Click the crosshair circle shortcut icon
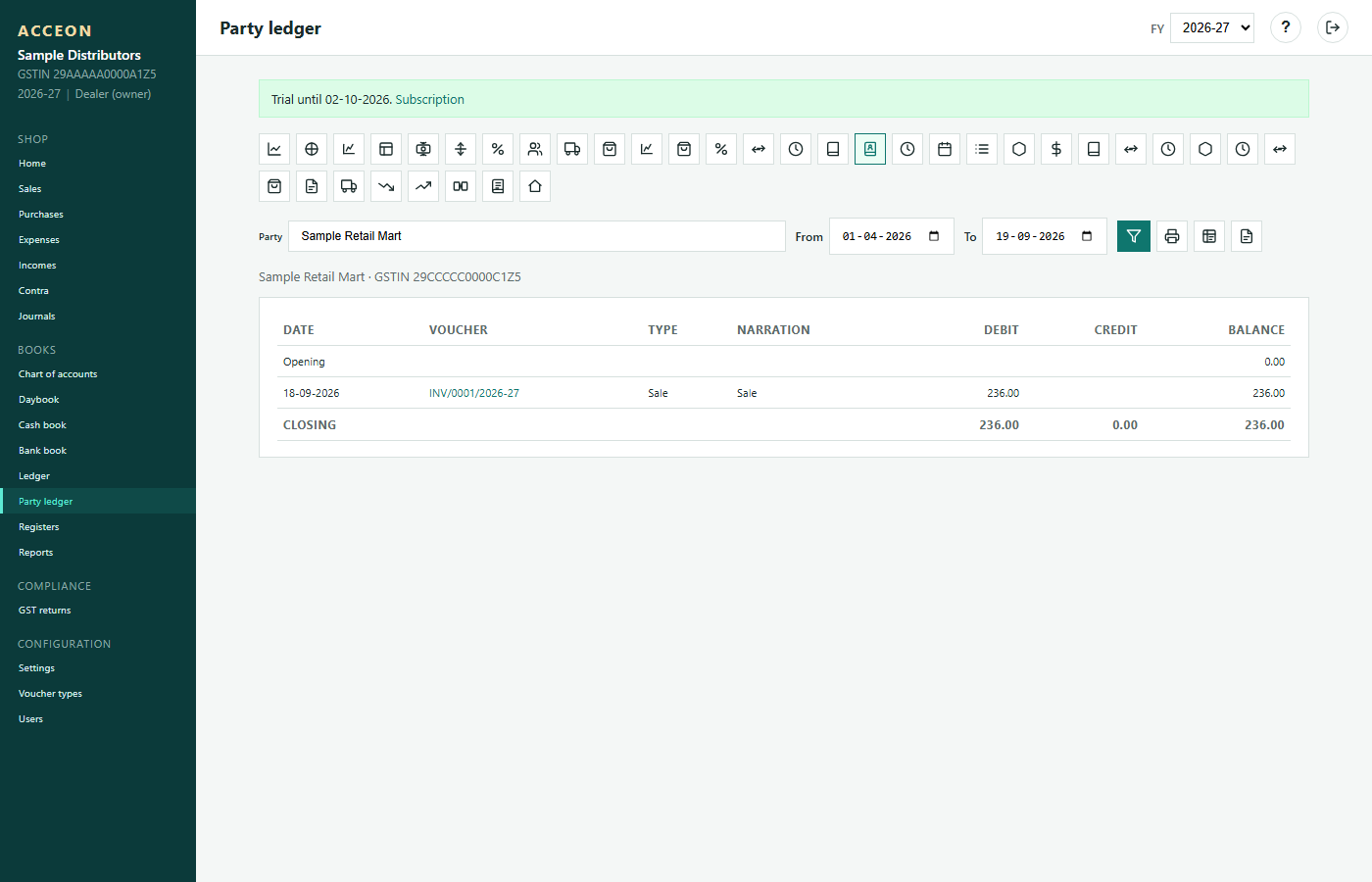 point(312,149)
